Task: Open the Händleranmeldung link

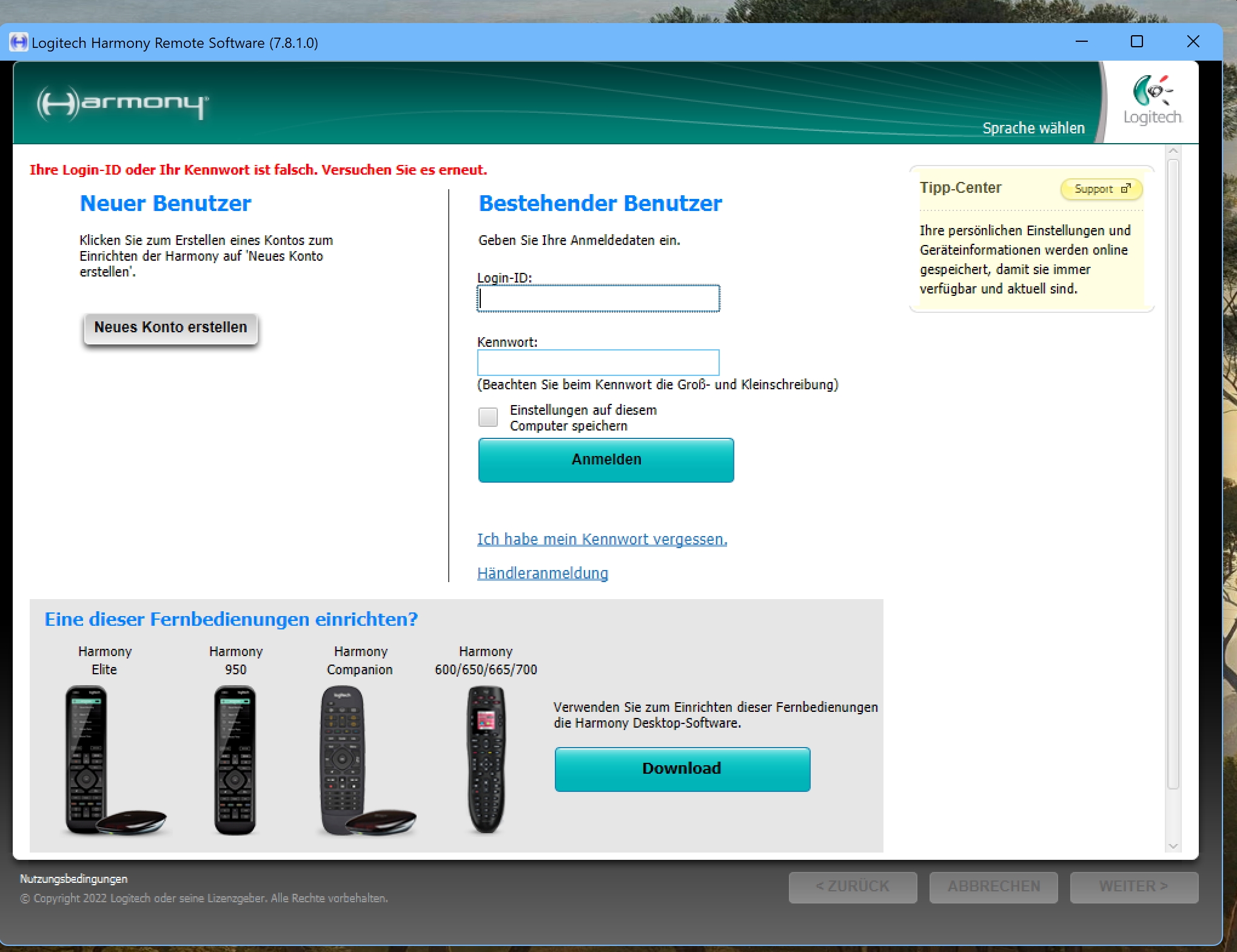Action: (542, 573)
